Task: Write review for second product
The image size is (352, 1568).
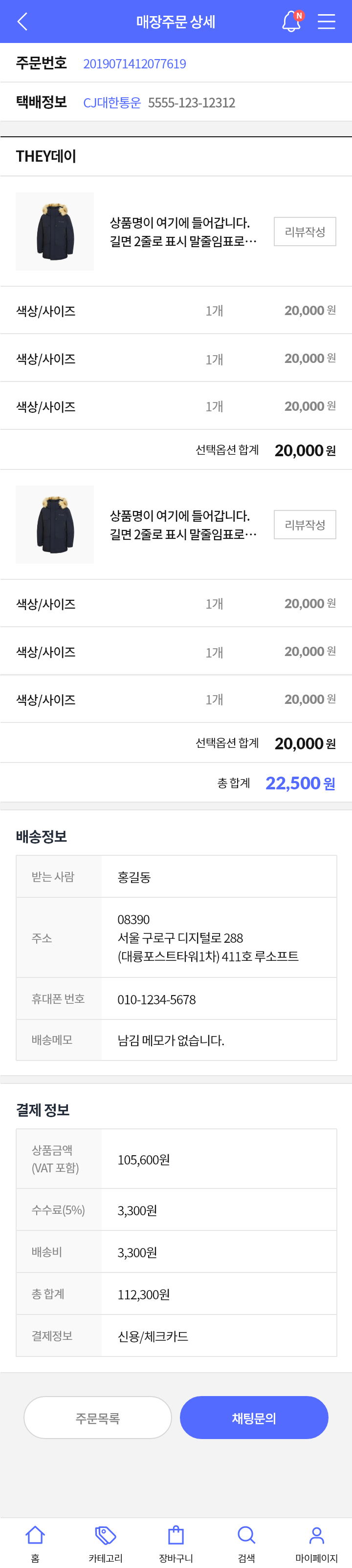Action: click(305, 525)
